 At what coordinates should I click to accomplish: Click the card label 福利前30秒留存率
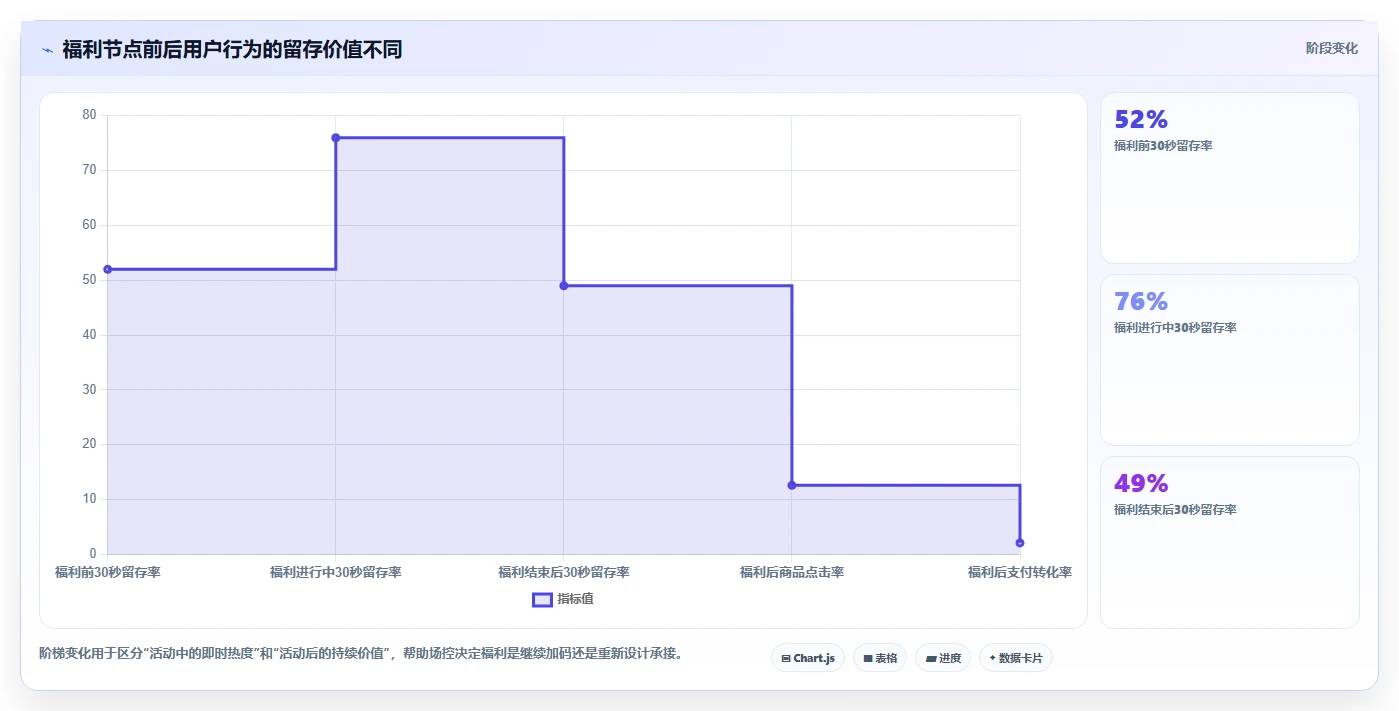point(1163,146)
